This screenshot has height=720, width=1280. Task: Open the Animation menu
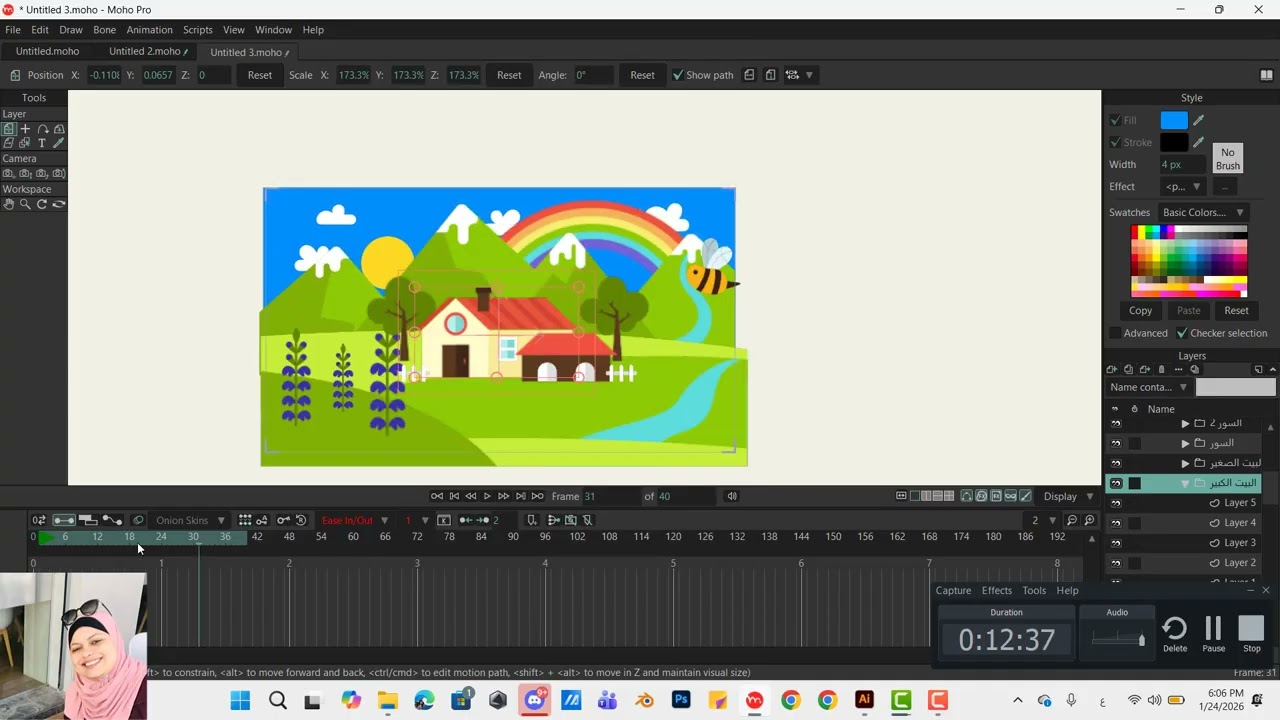point(149,30)
